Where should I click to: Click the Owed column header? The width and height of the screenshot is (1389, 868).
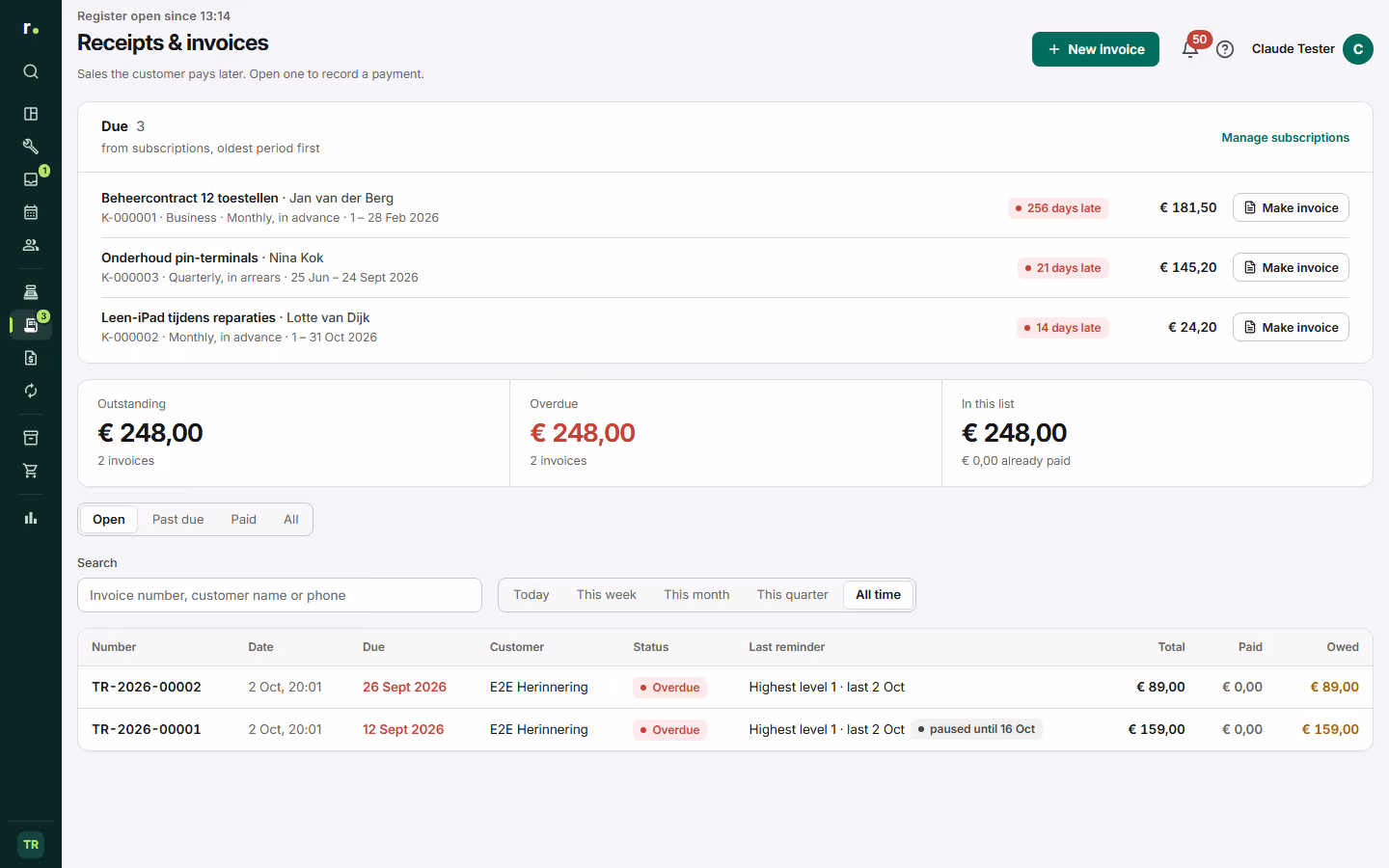[x=1343, y=647]
